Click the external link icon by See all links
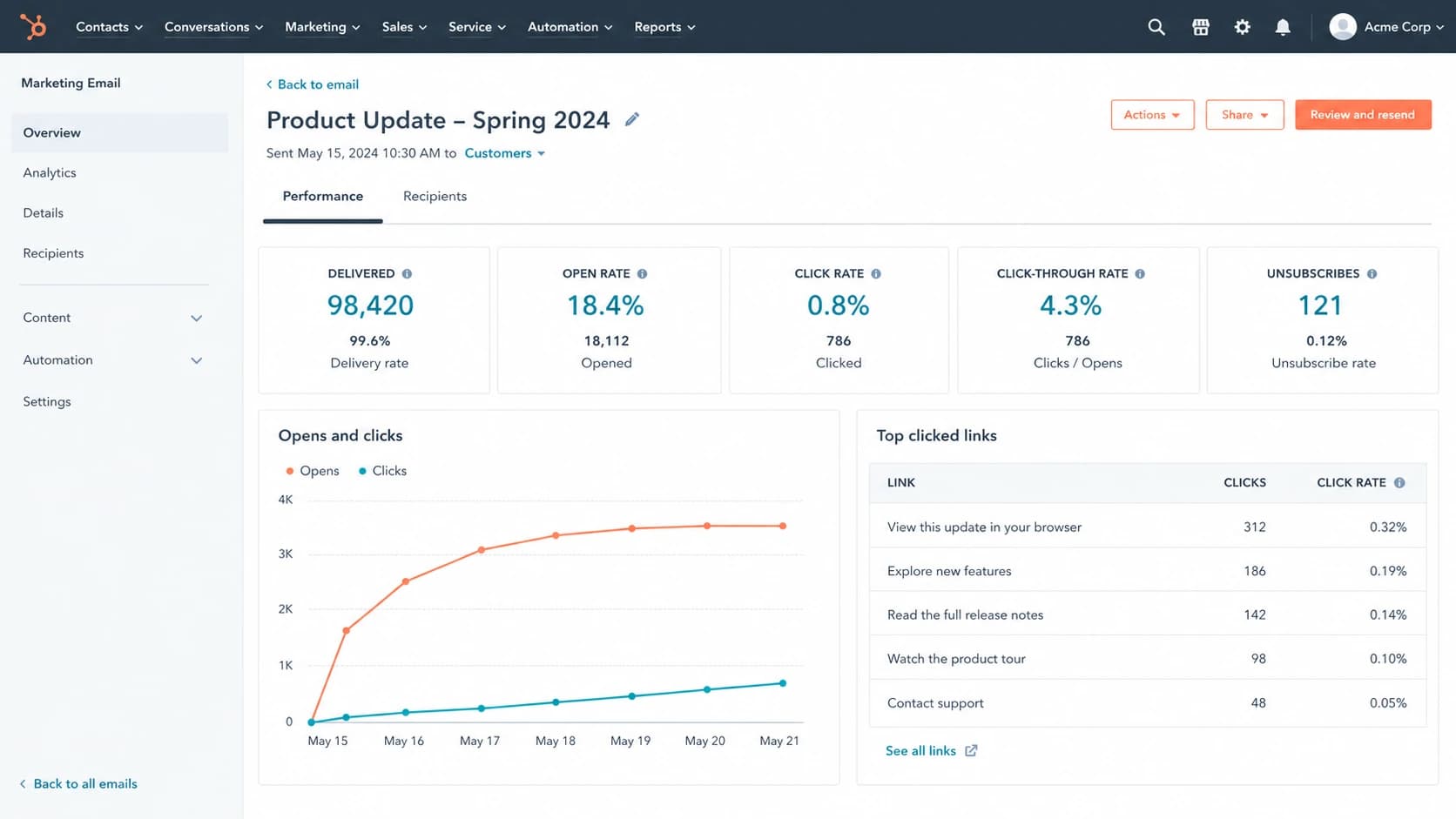The height and width of the screenshot is (819, 1456). (971, 750)
